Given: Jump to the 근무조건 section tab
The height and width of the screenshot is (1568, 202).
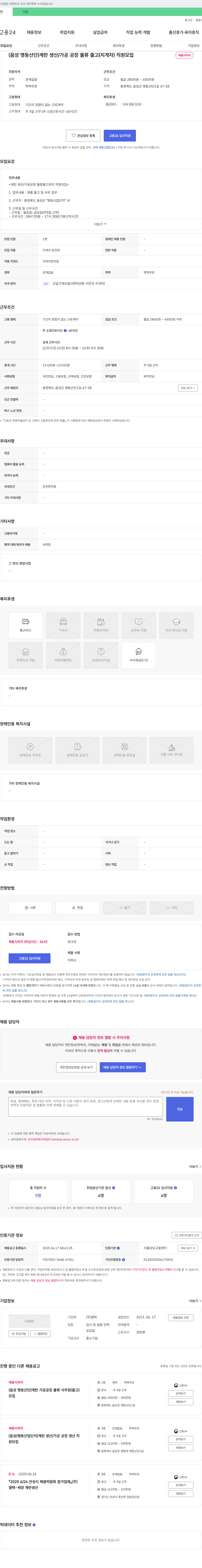Looking at the screenshot, I should click(x=44, y=46).
